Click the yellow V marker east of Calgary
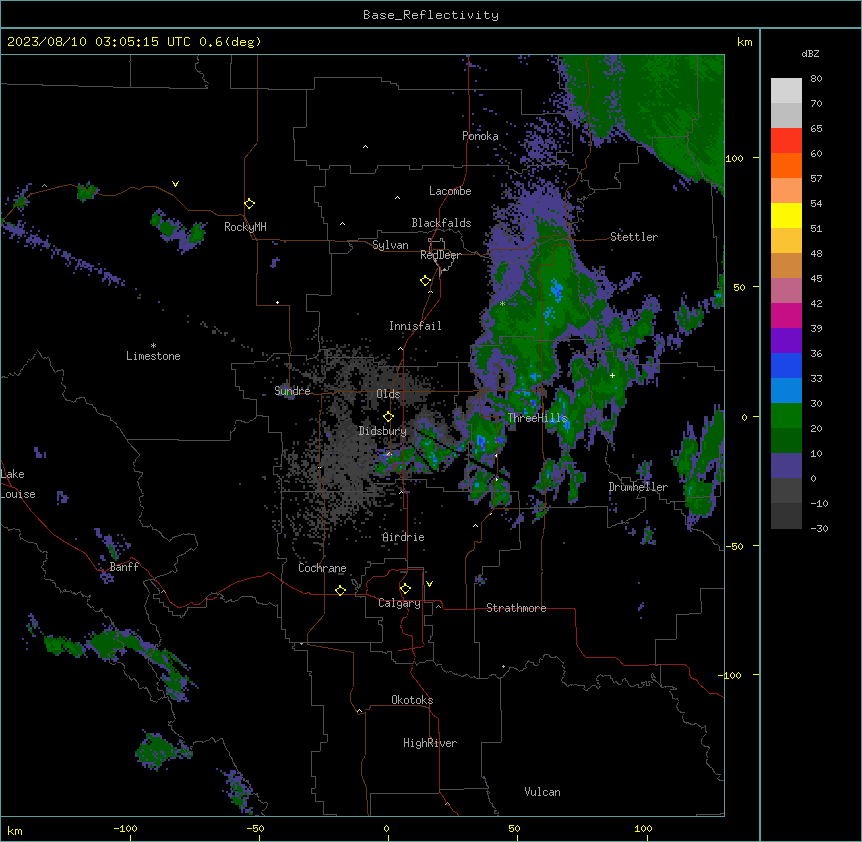862x842 pixels. pos(429,584)
